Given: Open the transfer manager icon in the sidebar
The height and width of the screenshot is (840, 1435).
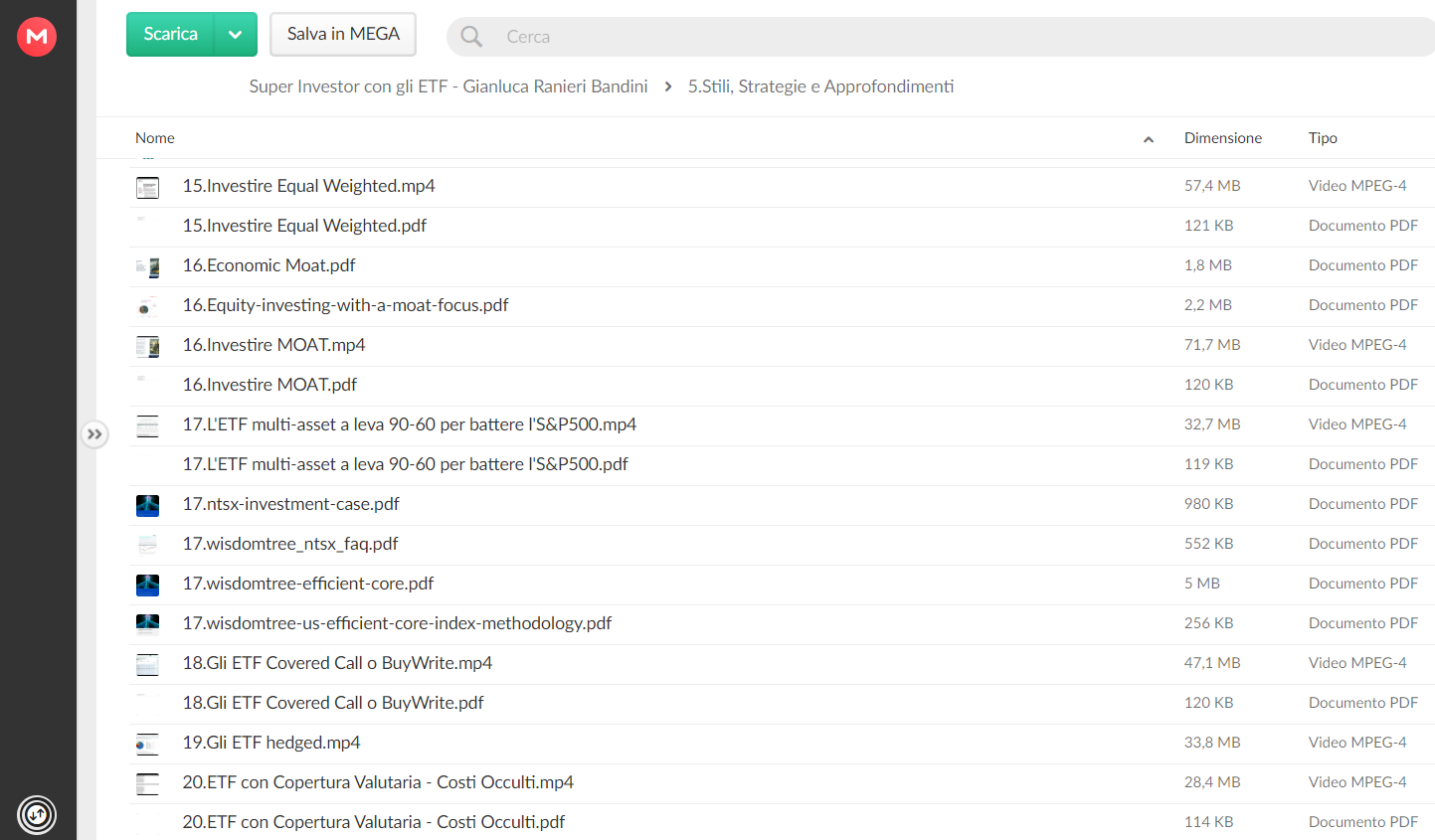Looking at the screenshot, I should click(37, 815).
